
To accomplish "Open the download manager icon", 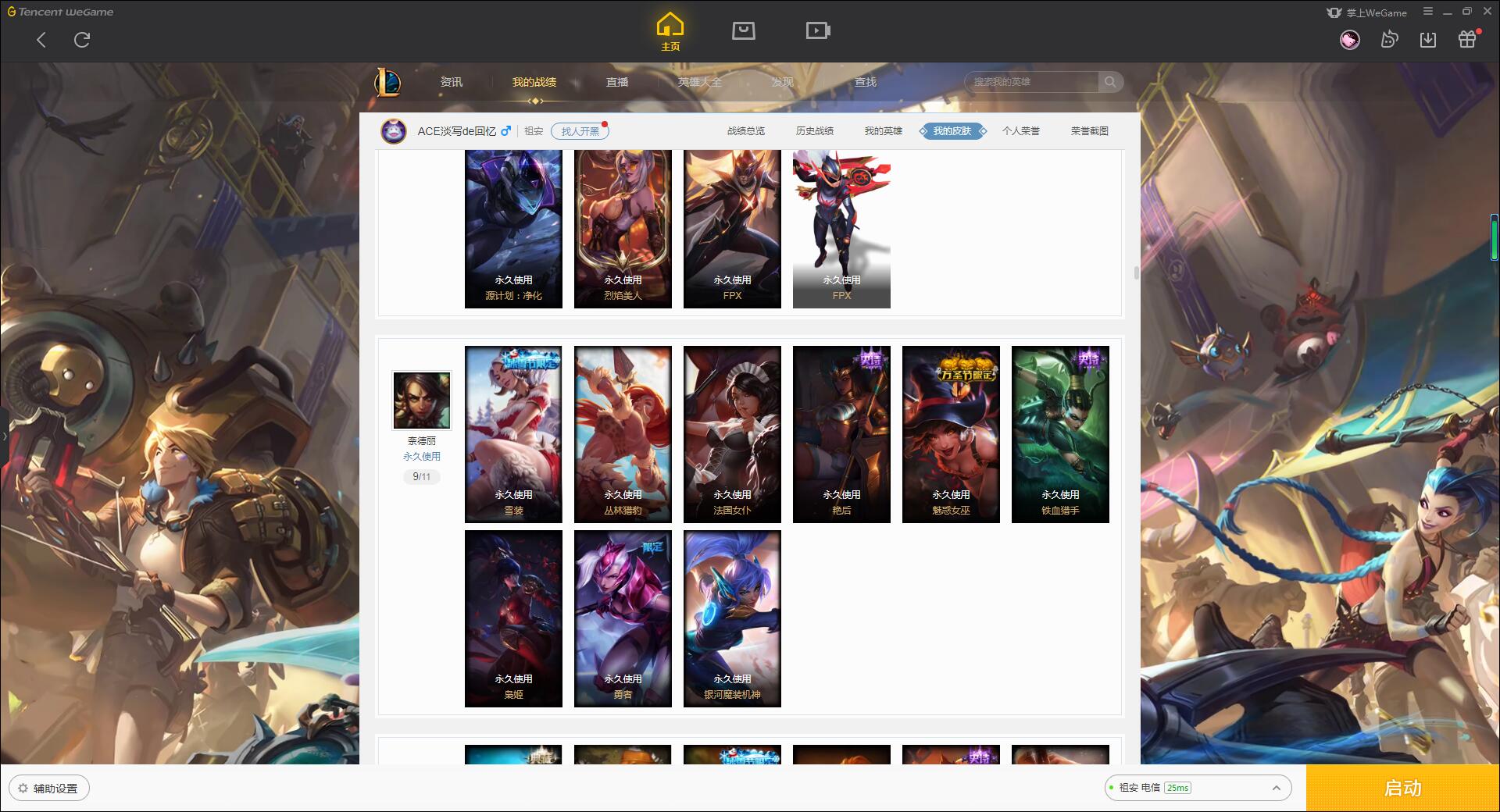I will (x=1428, y=39).
